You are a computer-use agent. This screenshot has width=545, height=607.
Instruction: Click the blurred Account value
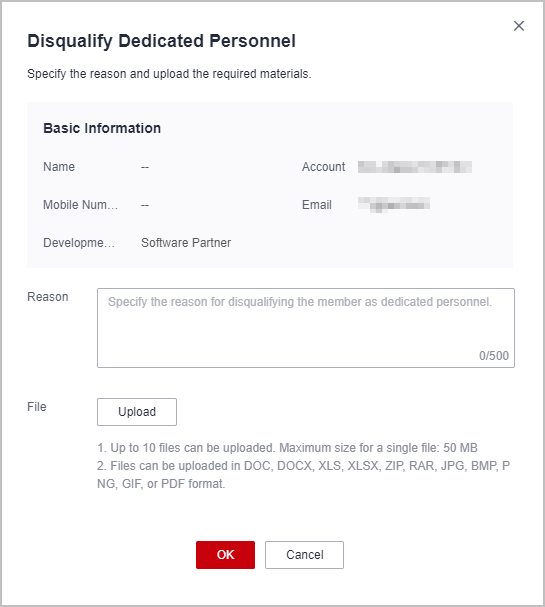(x=415, y=167)
